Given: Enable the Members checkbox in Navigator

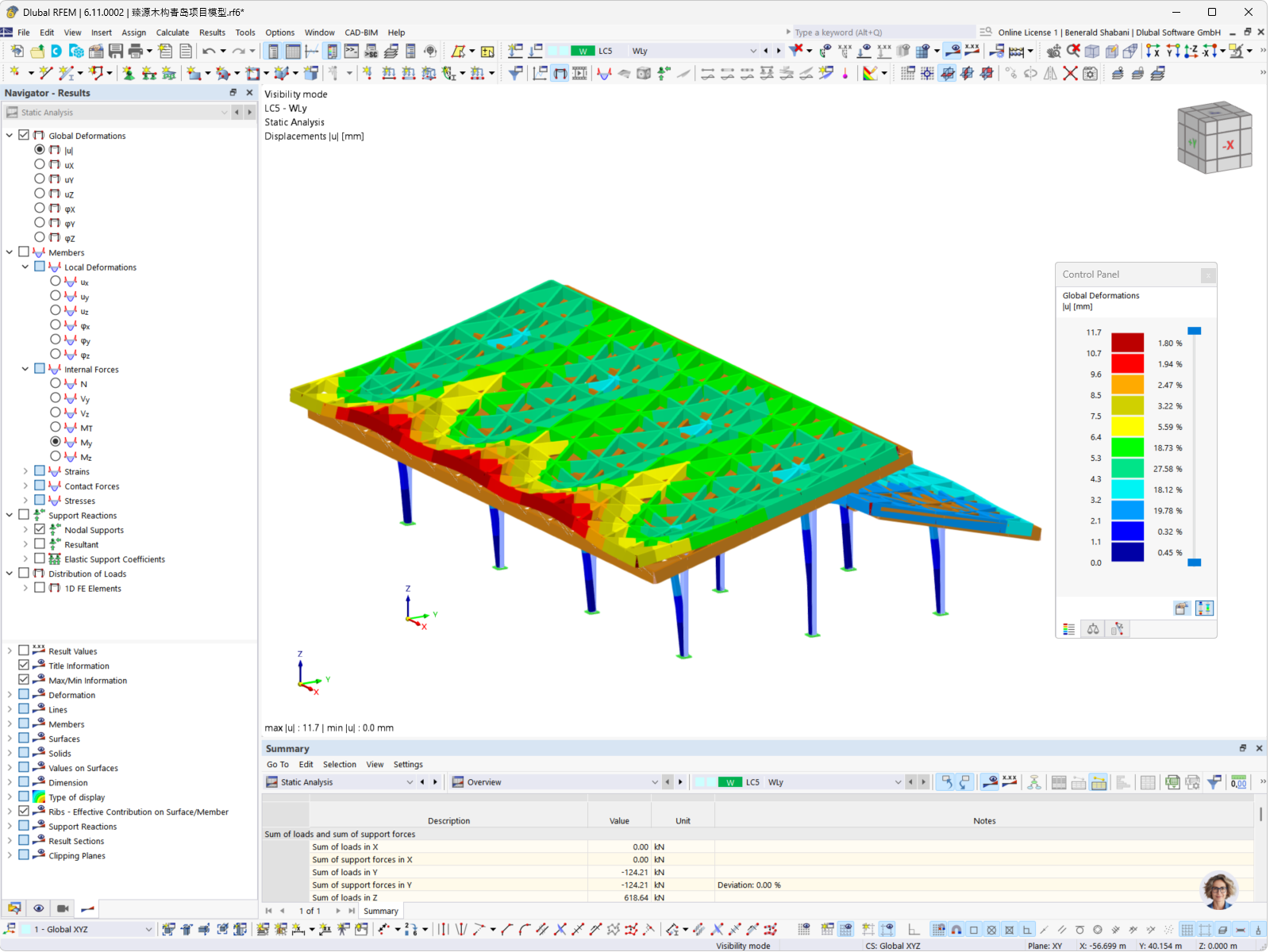Looking at the screenshot, I should [24, 251].
